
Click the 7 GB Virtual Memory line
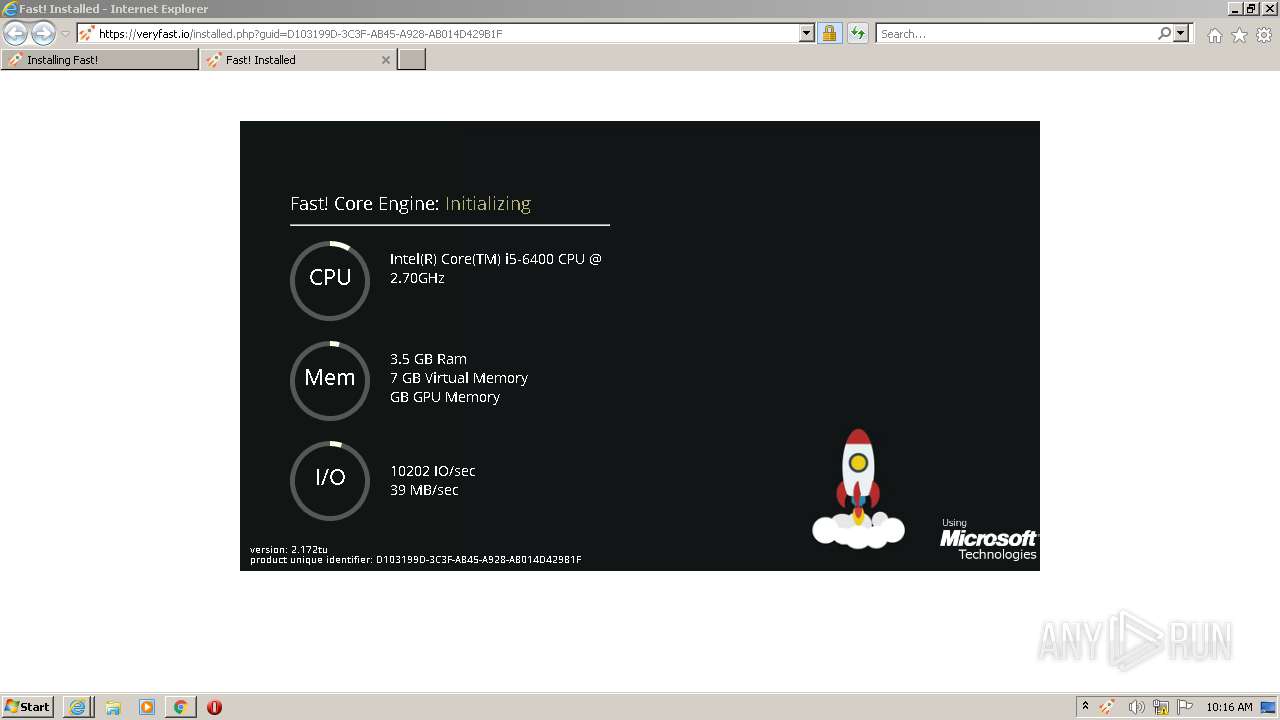tap(459, 378)
